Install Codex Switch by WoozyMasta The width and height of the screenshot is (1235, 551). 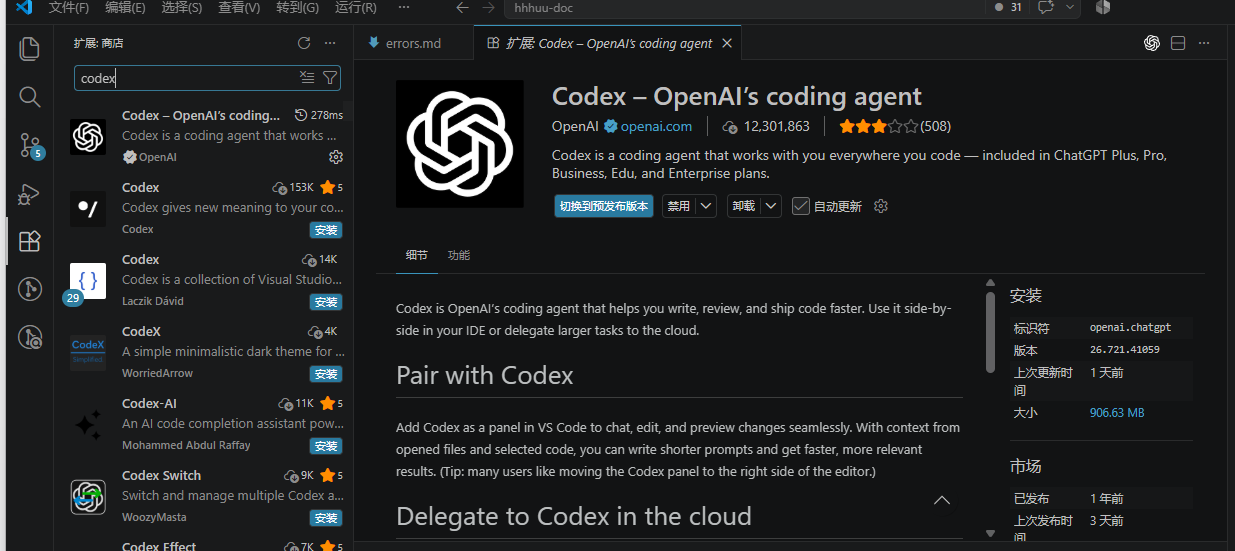tap(326, 518)
